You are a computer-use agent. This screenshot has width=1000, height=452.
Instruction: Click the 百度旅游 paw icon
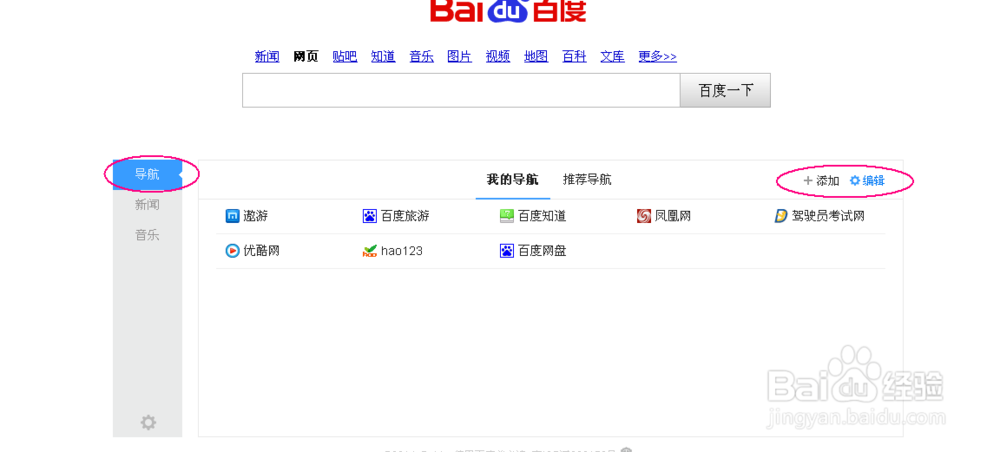pyautogui.click(x=370, y=216)
